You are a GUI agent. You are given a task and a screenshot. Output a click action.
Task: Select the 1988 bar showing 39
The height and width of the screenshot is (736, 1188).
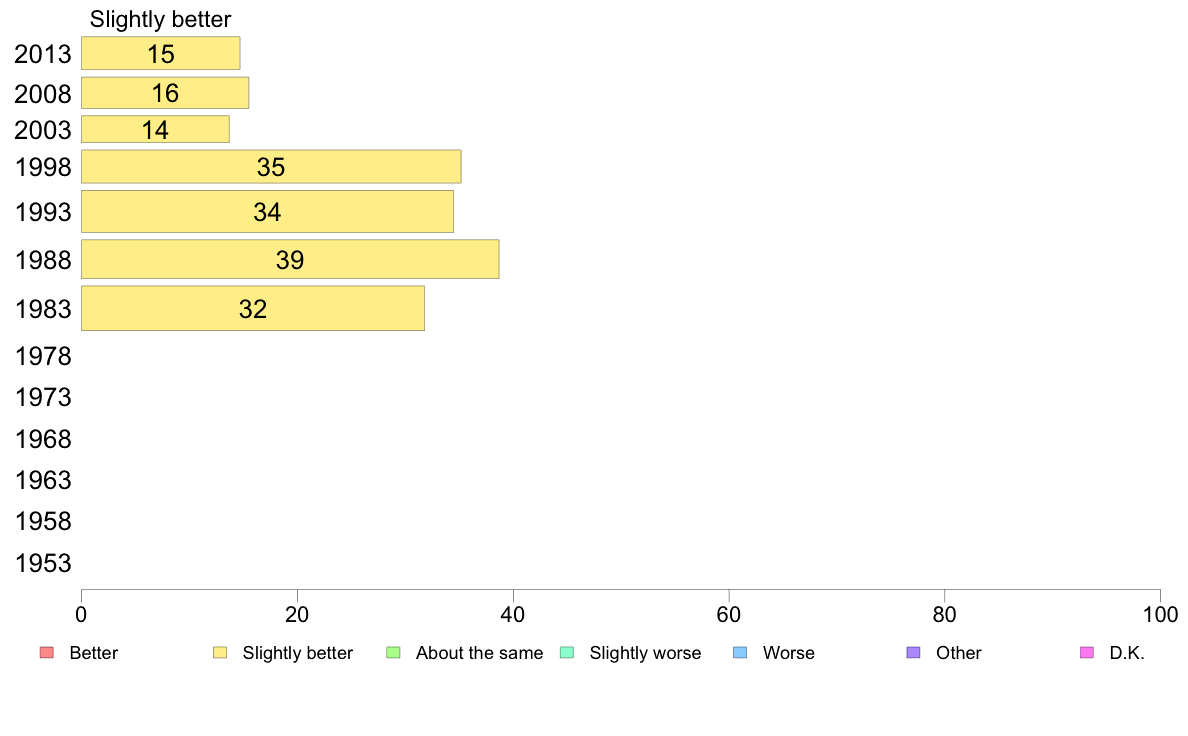(x=290, y=259)
